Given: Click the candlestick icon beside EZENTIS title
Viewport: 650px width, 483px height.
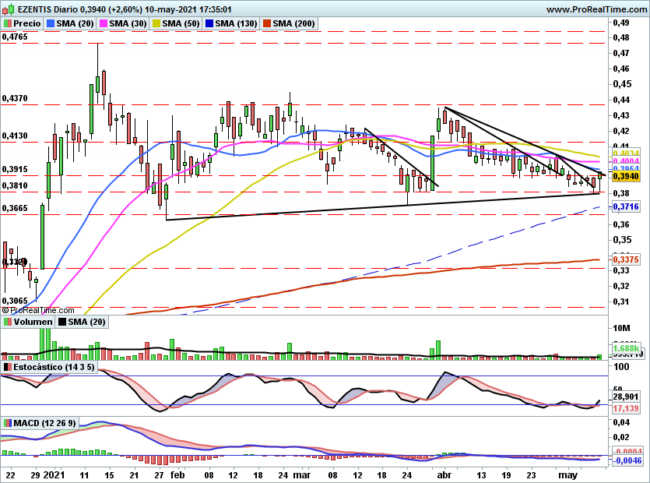Looking at the screenshot, I should (8, 9).
